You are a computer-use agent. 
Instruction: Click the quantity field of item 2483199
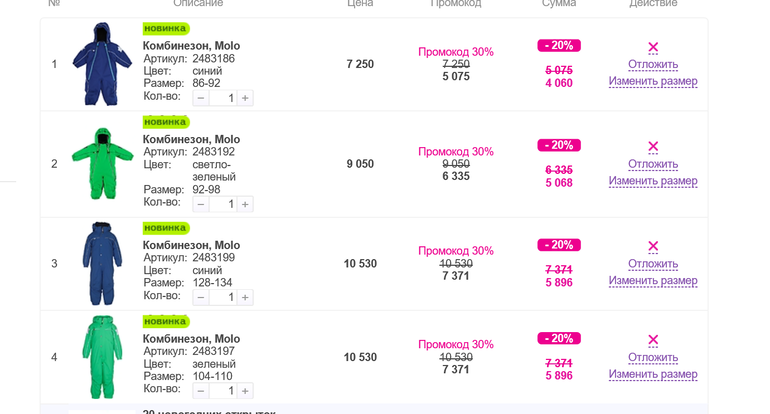click(224, 297)
